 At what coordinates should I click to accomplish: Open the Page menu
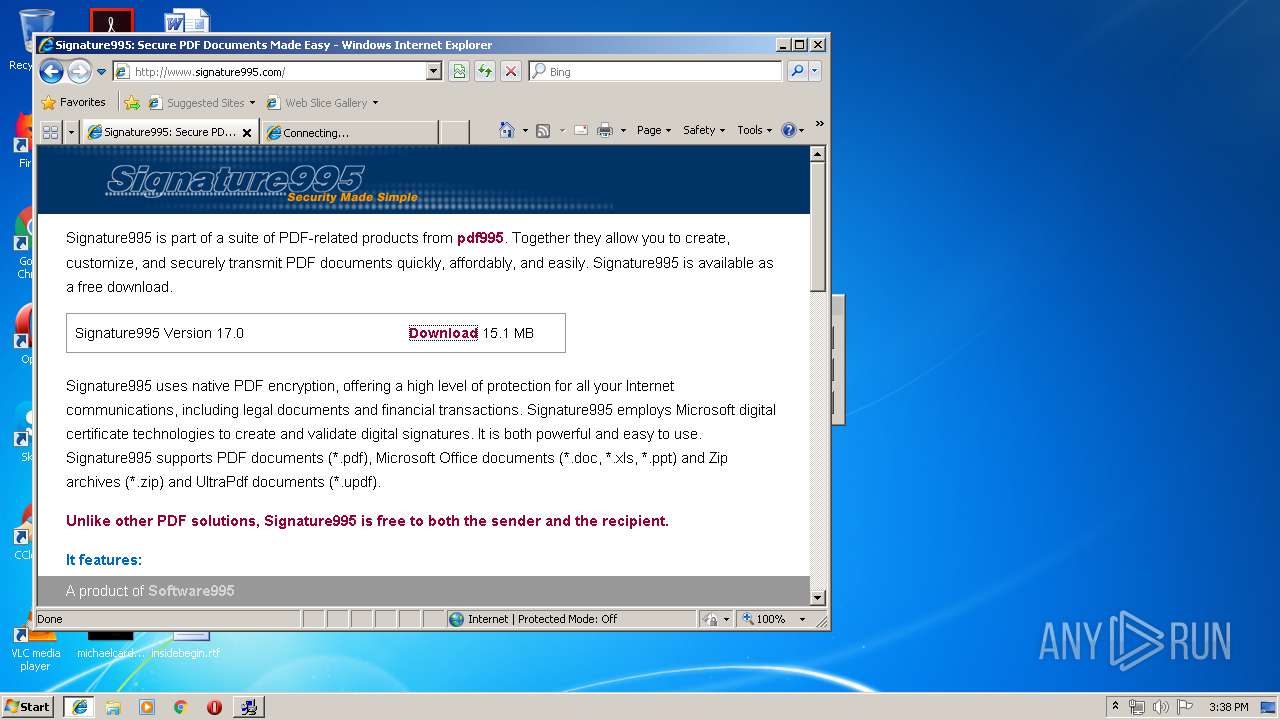pos(654,130)
